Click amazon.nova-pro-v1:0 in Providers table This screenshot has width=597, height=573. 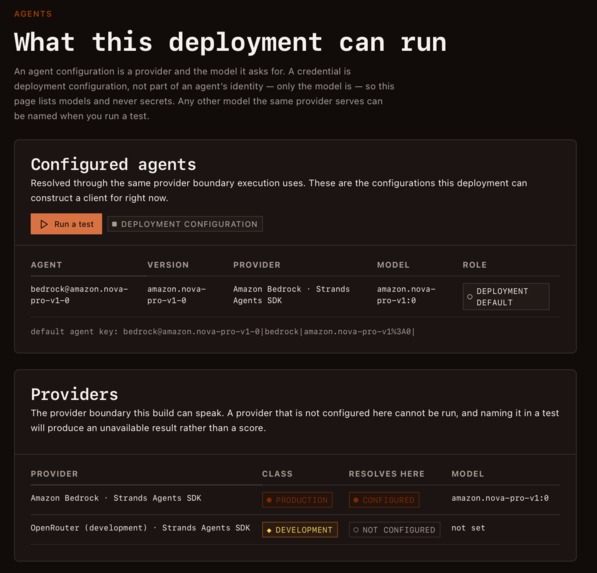click(500, 498)
